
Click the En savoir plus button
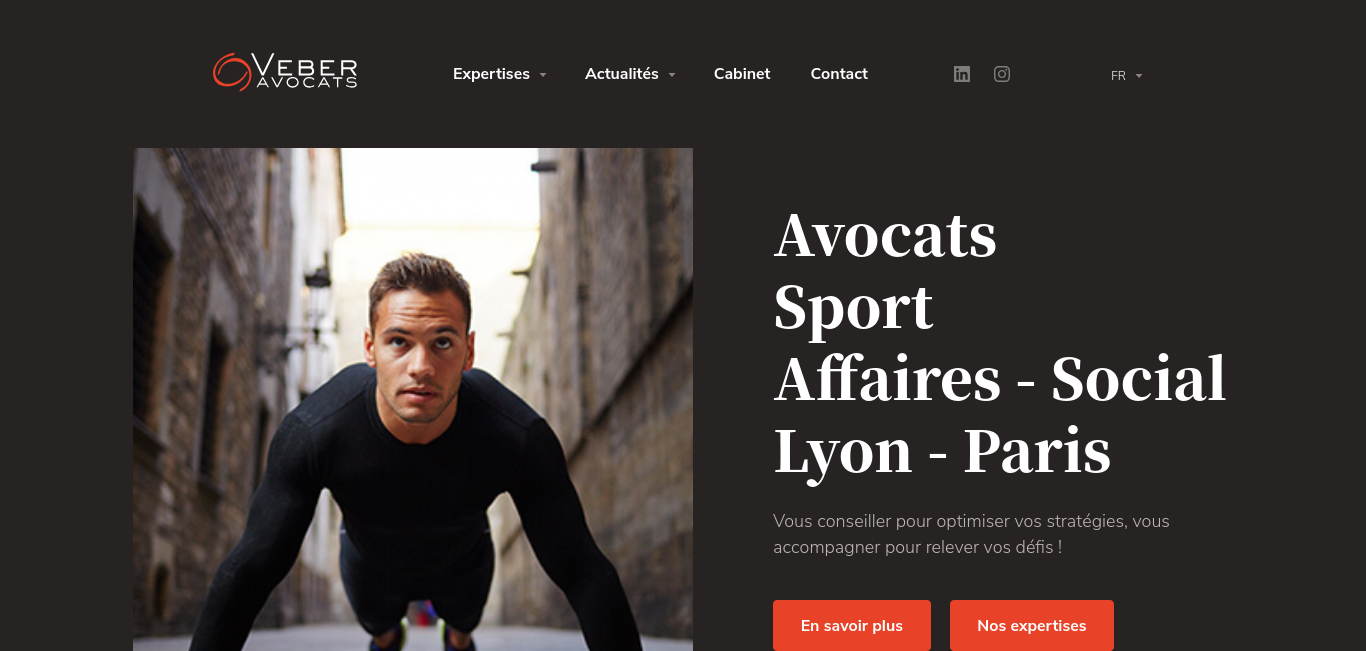coord(852,625)
